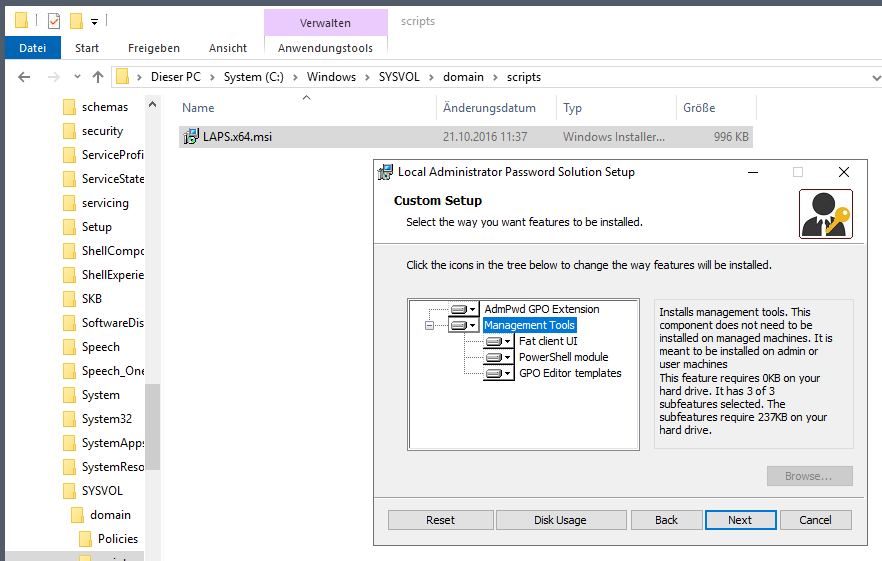Click navigation pane scroll up arrow
This screenshot has width=882, height=561.
click(x=152, y=105)
